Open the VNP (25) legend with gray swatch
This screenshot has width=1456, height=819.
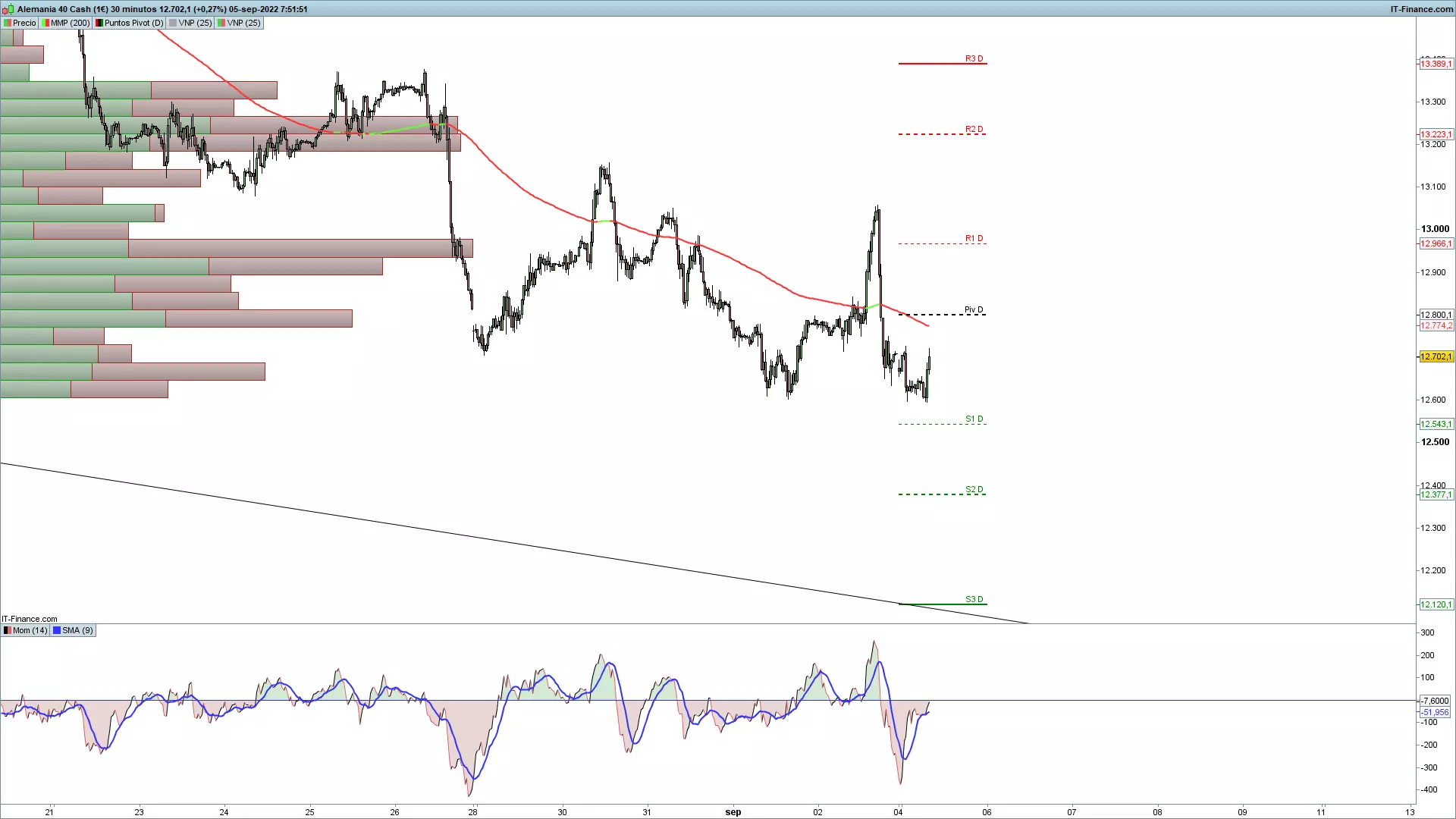[x=190, y=23]
